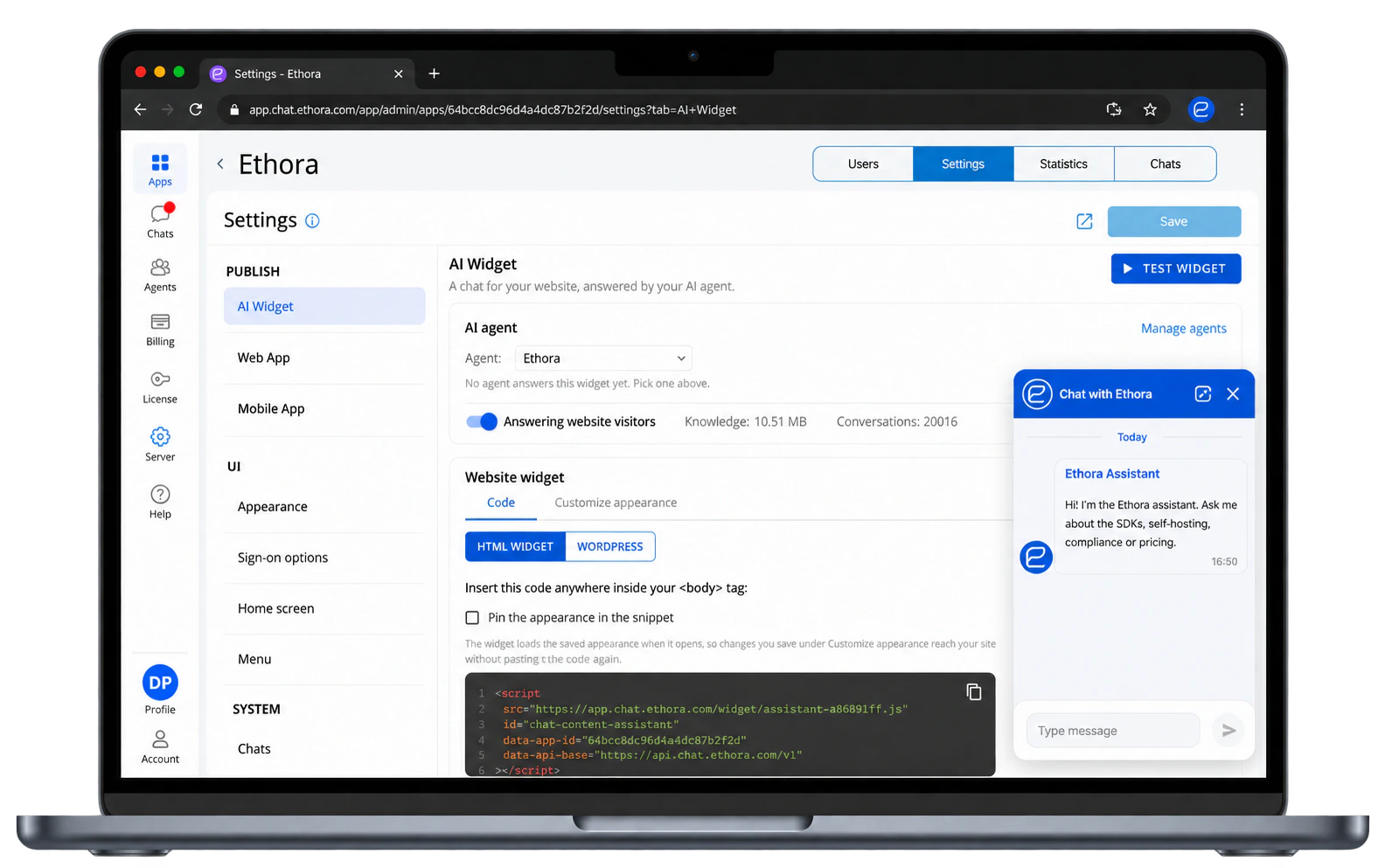Open Sign-on options
The width and height of the screenshot is (1385, 868).
pos(324,557)
